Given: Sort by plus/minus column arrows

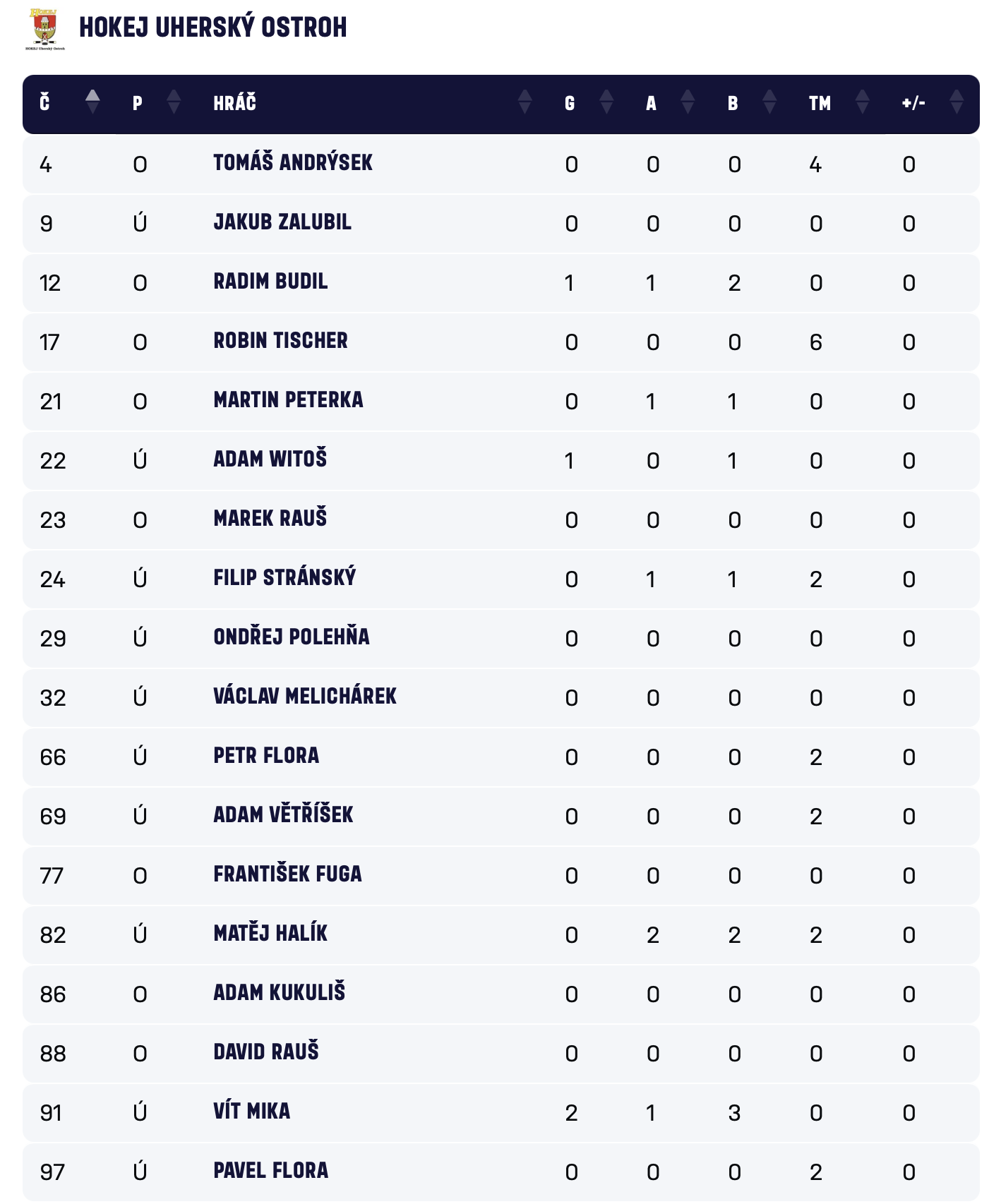Looking at the screenshot, I should pos(957,102).
